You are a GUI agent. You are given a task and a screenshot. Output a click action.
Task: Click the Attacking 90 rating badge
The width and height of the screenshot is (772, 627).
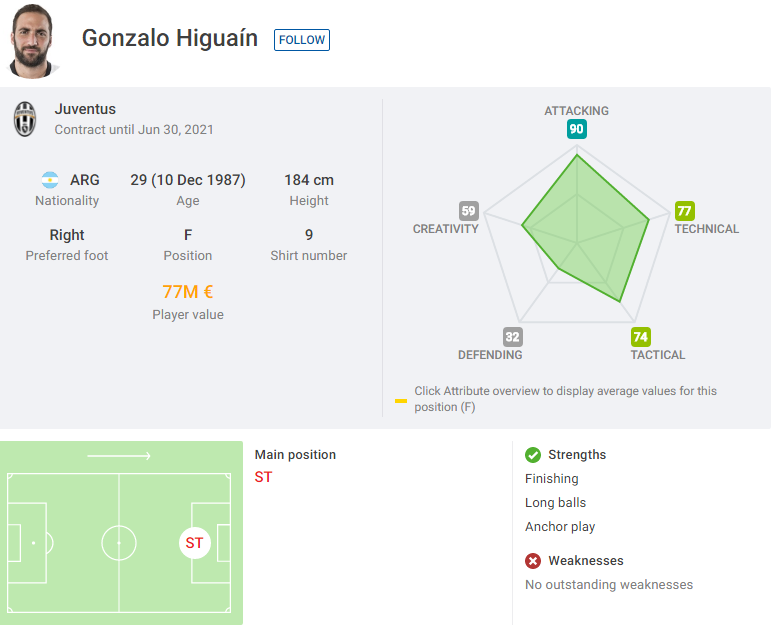pos(576,129)
